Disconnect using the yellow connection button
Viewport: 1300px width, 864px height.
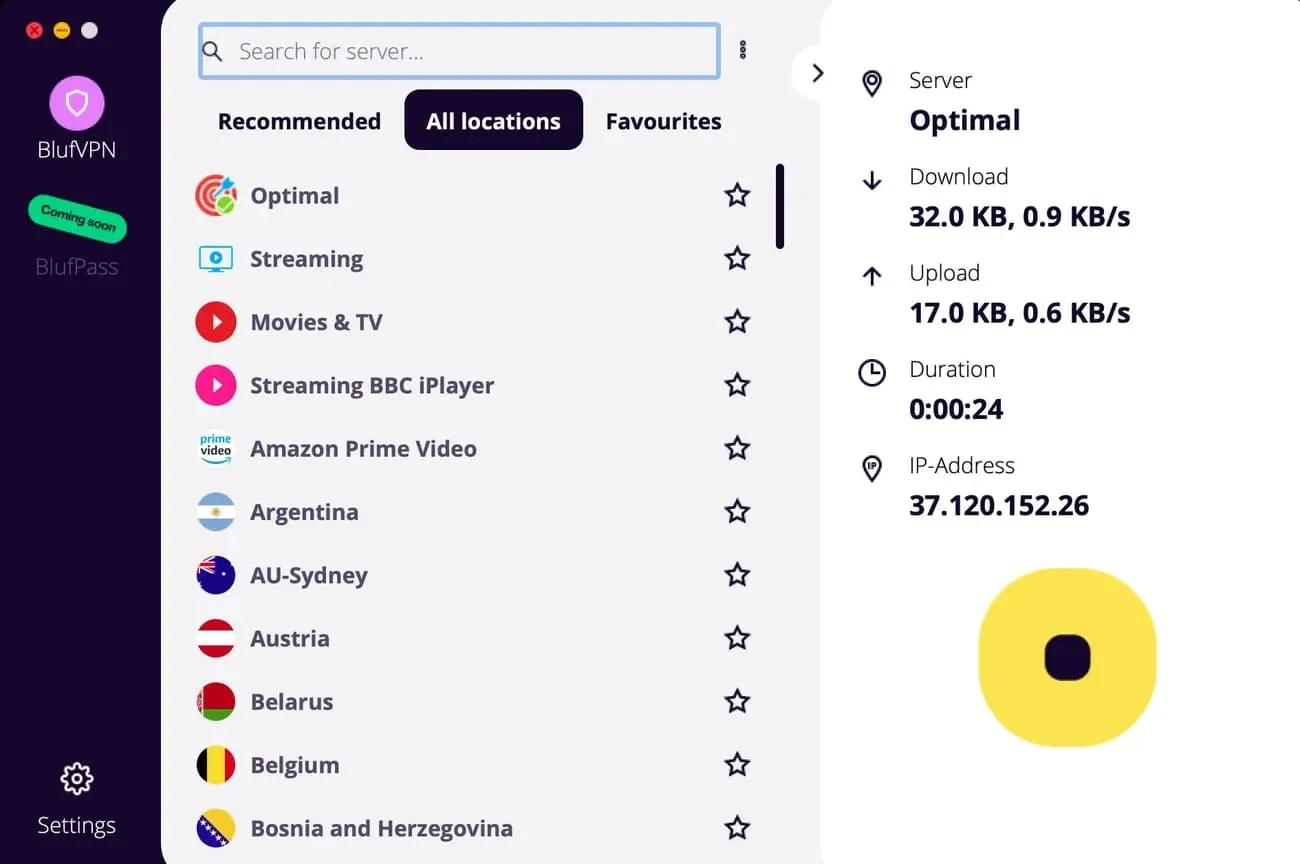1067,657
